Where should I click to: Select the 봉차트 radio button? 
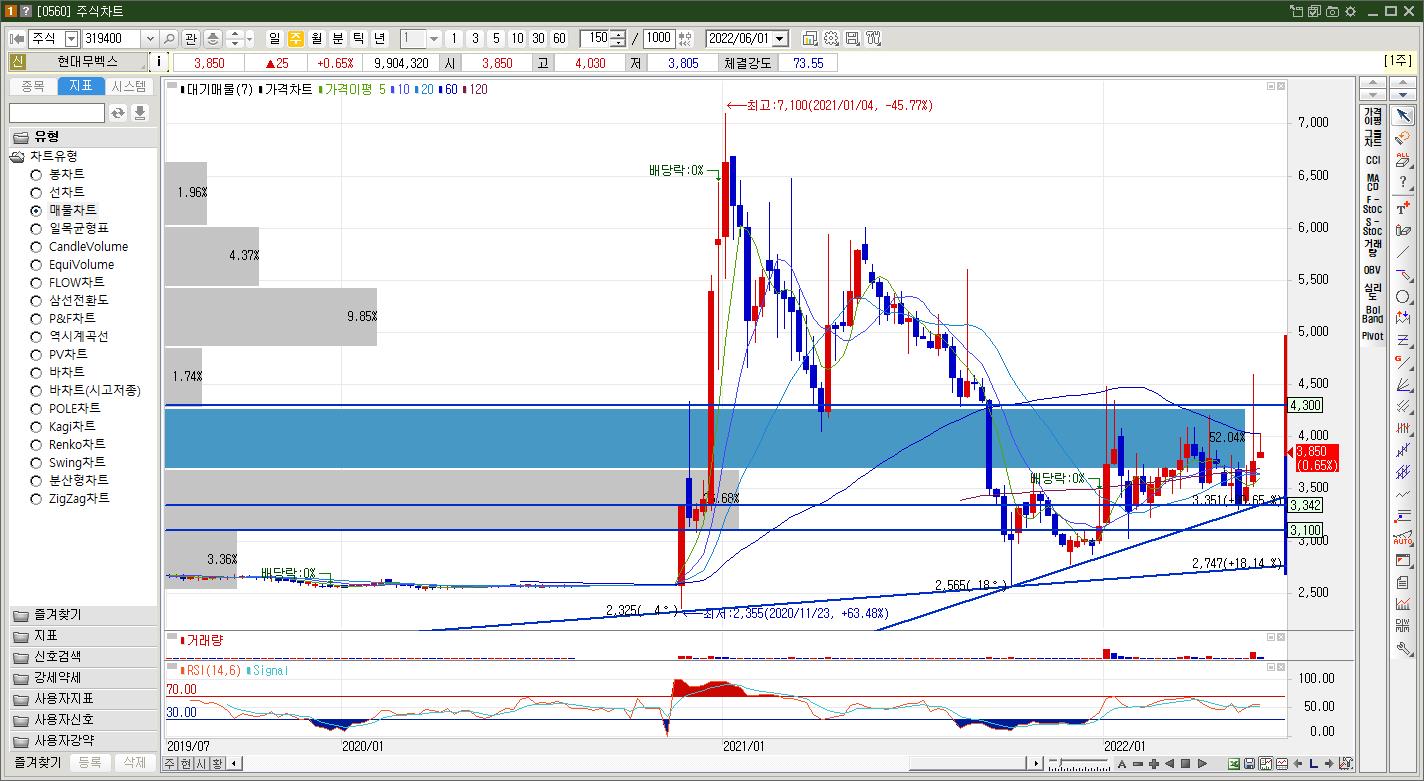(x=36, y=174)
